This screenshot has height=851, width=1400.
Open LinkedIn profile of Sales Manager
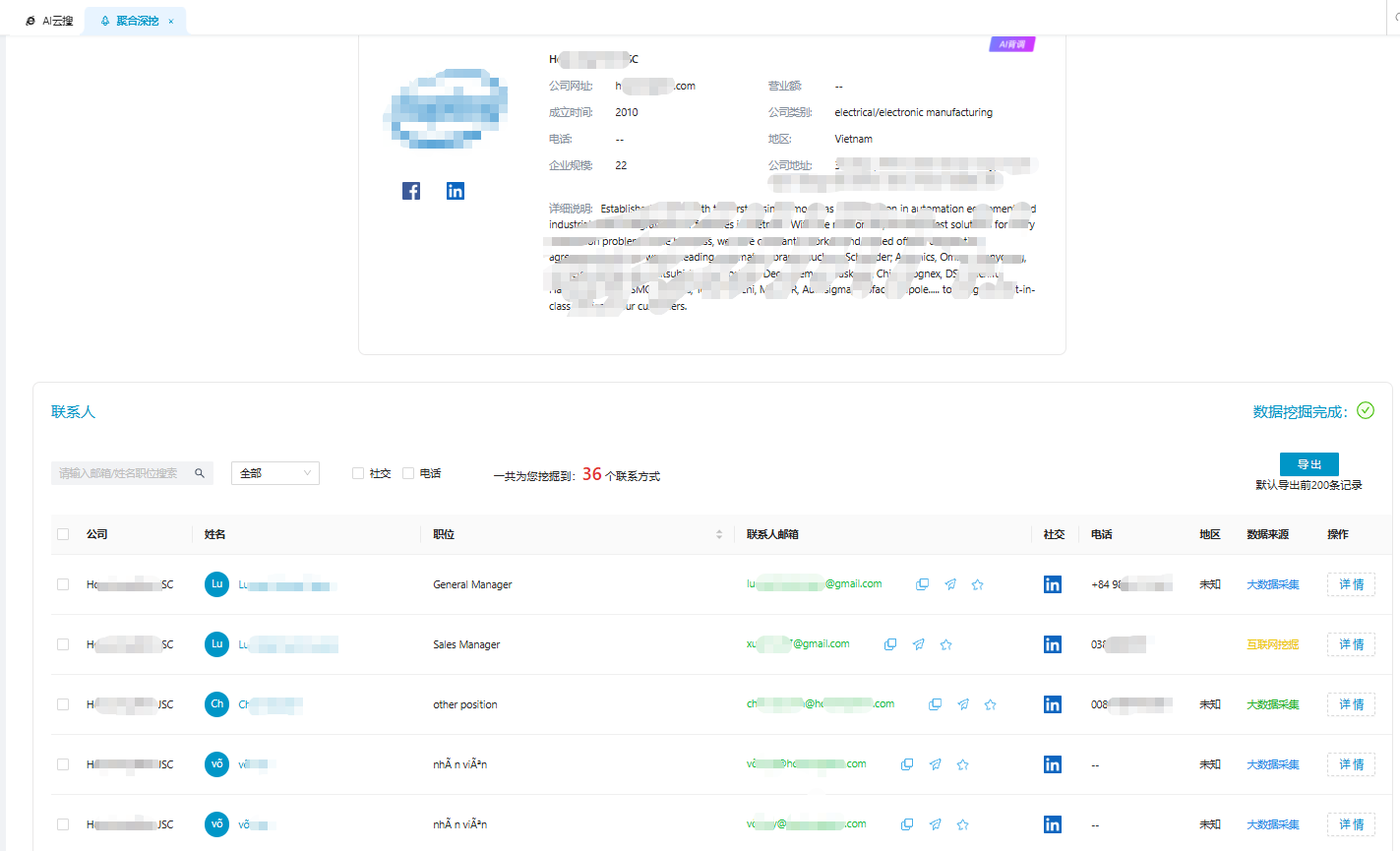point(1052,644)
